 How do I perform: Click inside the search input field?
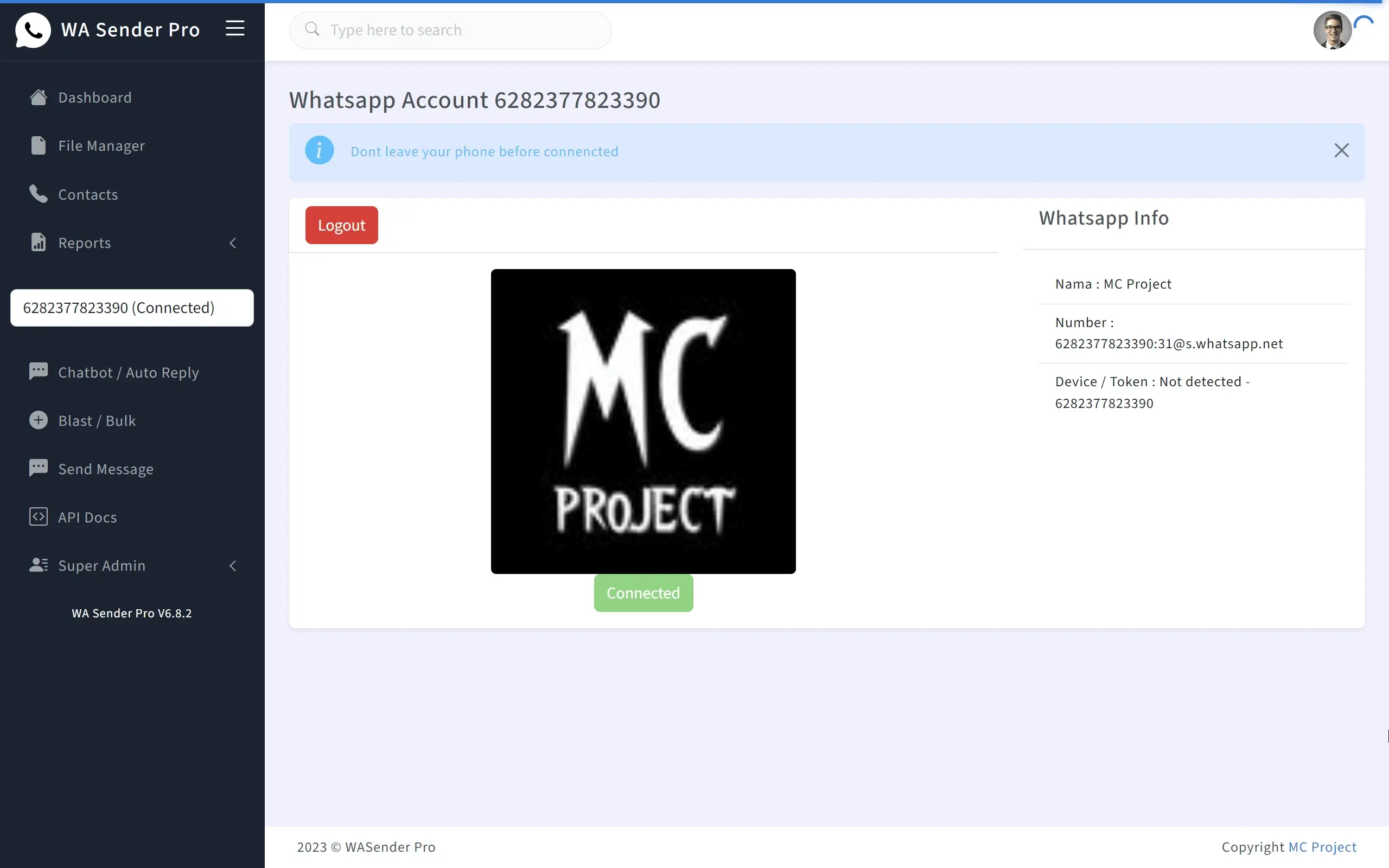[450, 30]
